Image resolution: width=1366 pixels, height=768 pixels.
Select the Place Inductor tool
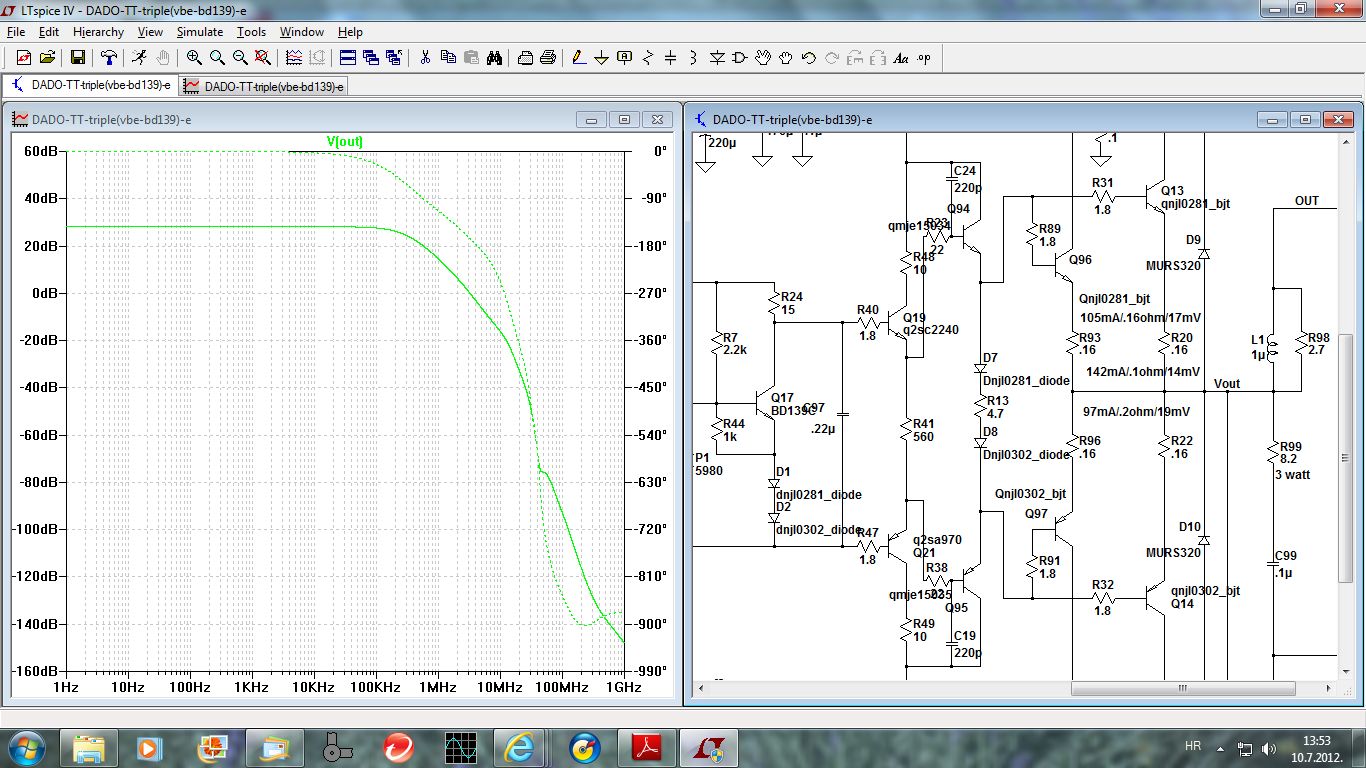(x=693, y=58)
